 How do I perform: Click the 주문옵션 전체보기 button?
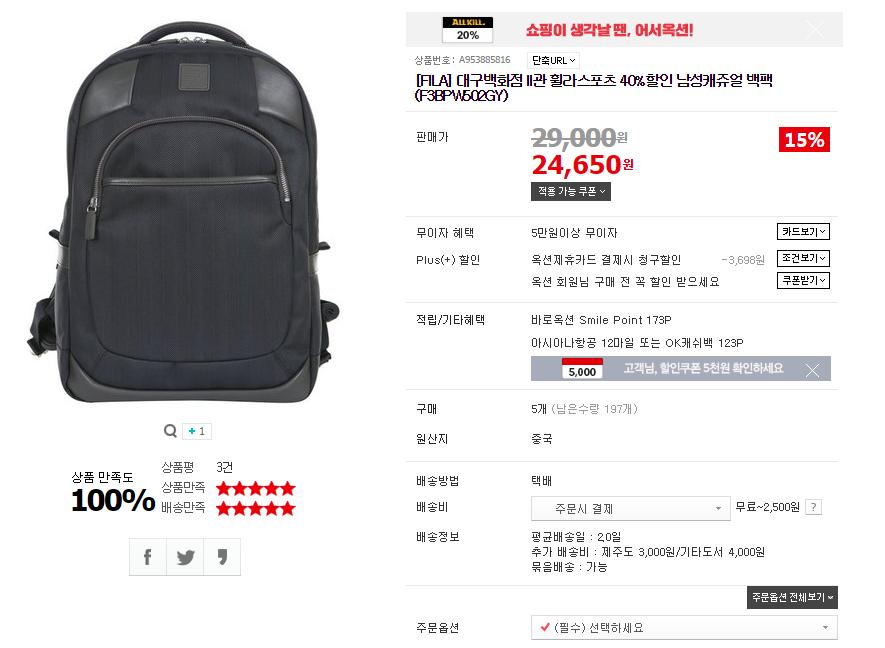pyautogui.click(x=792, y=597)
